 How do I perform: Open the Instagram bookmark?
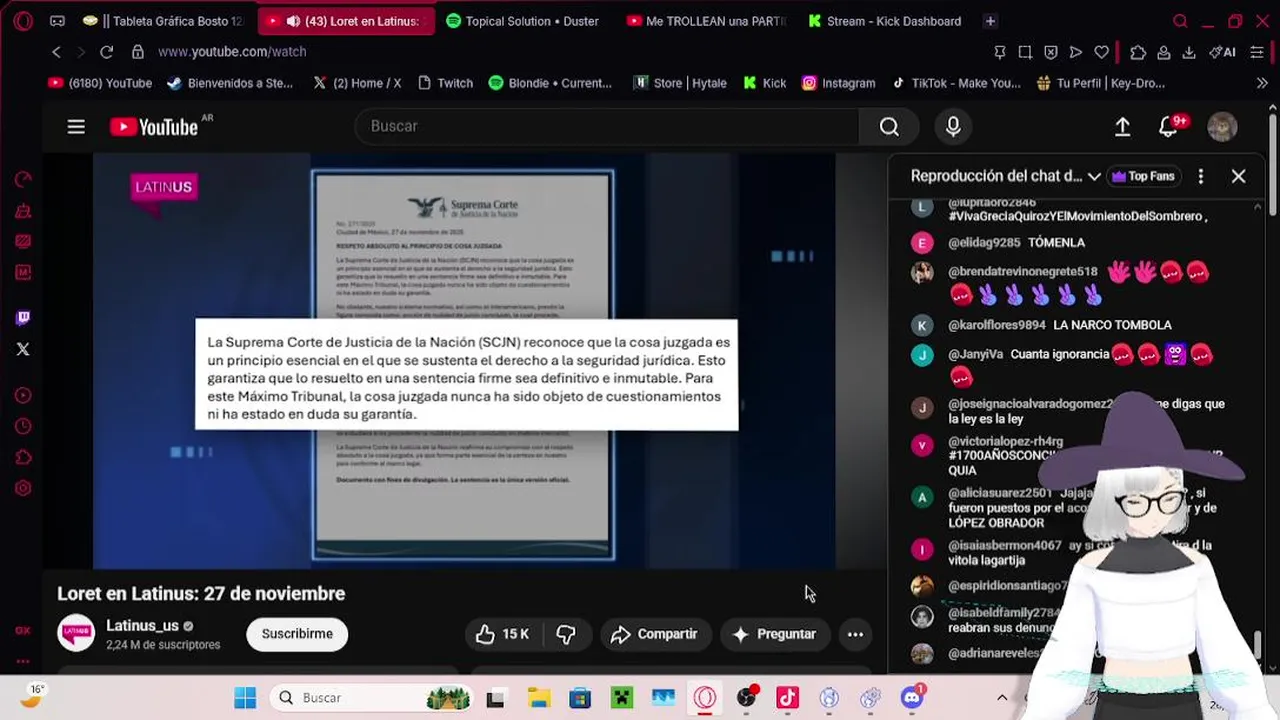click(x=838, y=83)
